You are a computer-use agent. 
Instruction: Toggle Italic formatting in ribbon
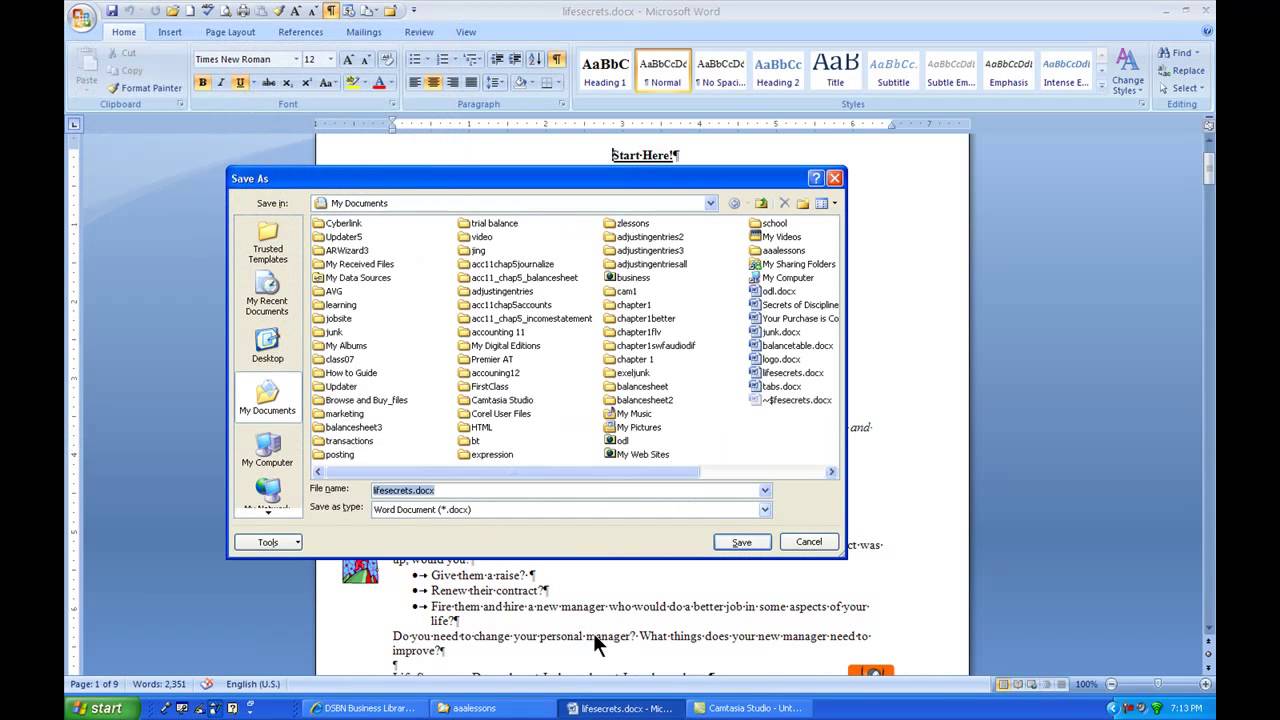coord(221,83)
